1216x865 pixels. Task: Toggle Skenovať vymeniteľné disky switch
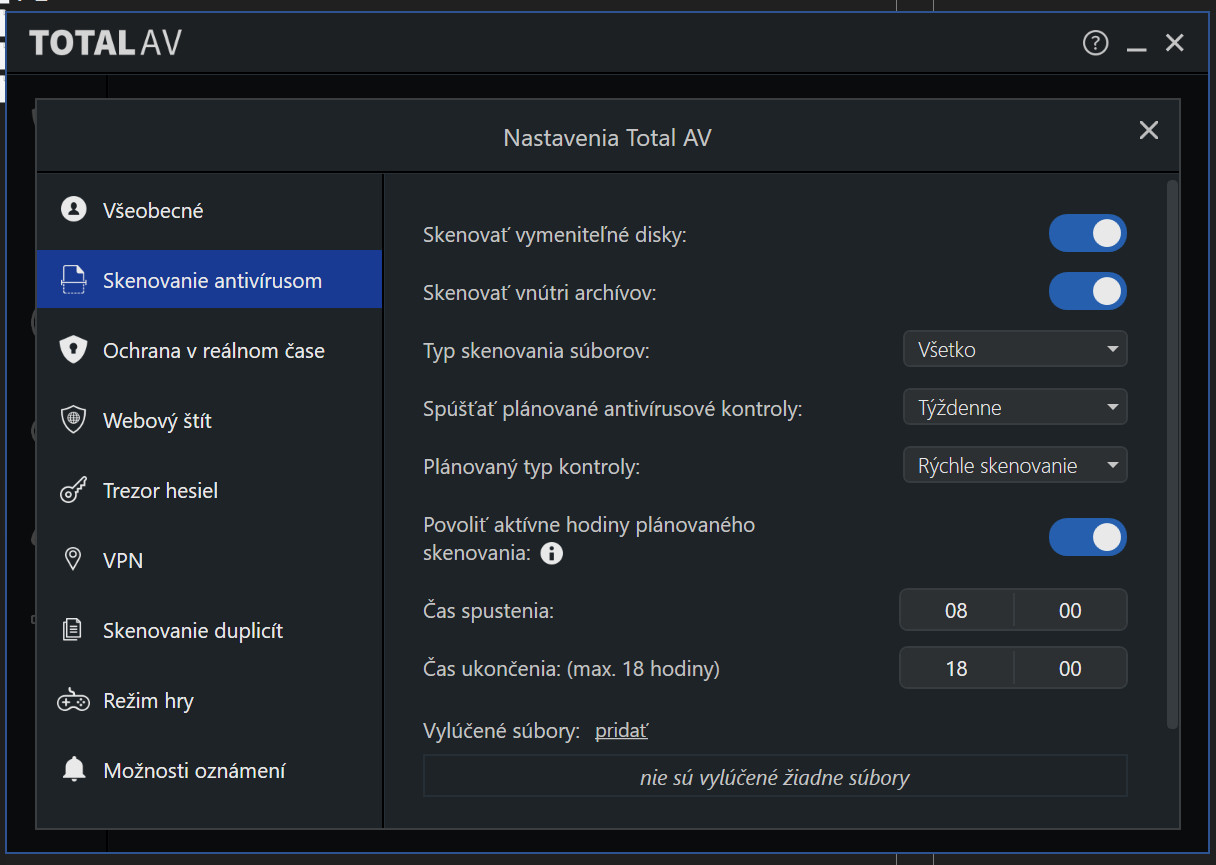point(1087,234)
